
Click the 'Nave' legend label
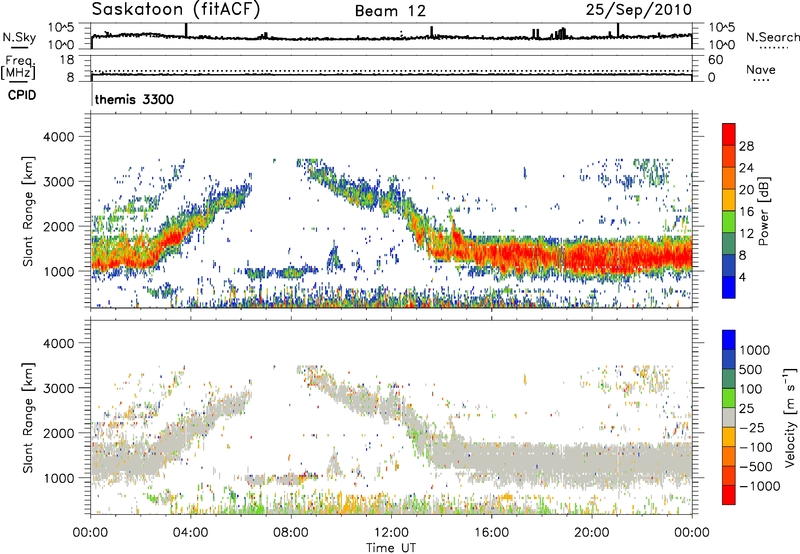tap(760, 69)
